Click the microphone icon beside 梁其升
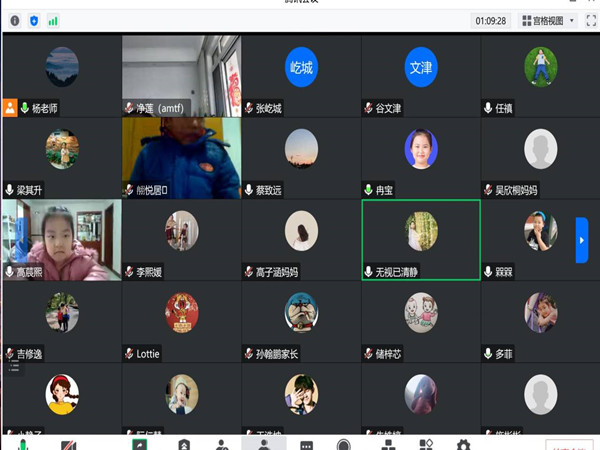 (x=10, y=190)
